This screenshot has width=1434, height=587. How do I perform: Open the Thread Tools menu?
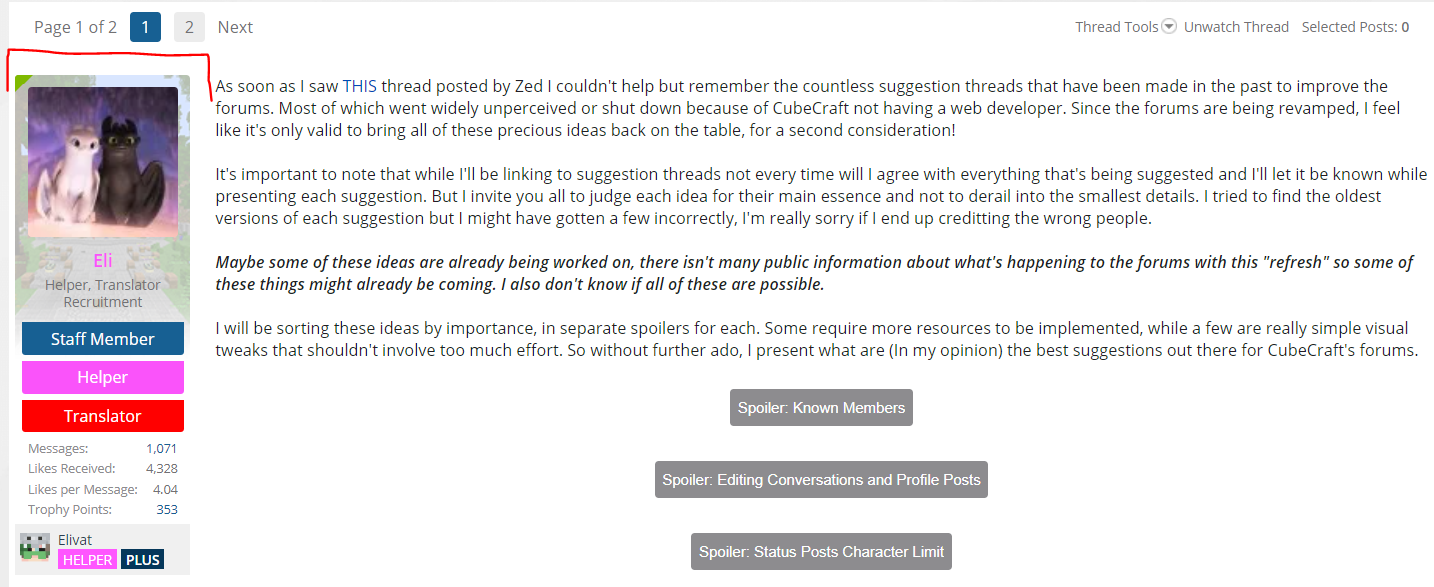(1117, 27)
